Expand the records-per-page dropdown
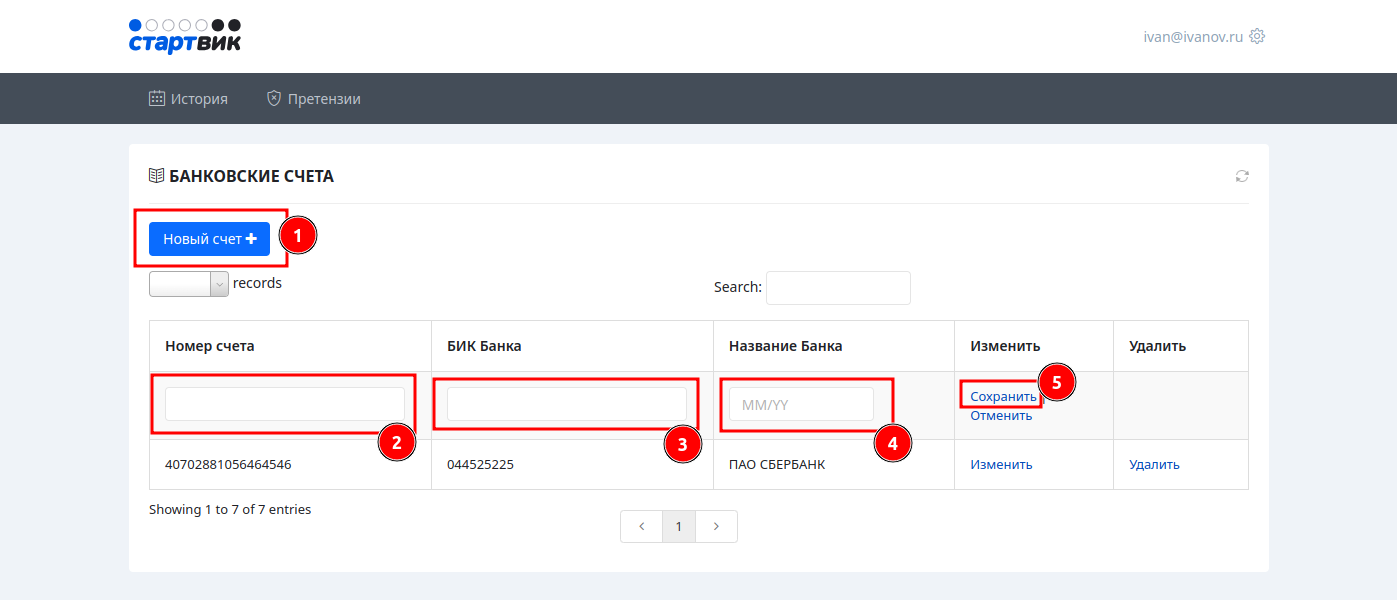 (189, 284)
